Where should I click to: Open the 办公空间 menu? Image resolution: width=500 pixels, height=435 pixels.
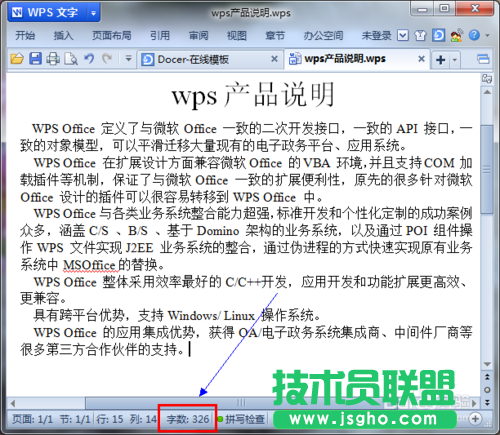323,35
